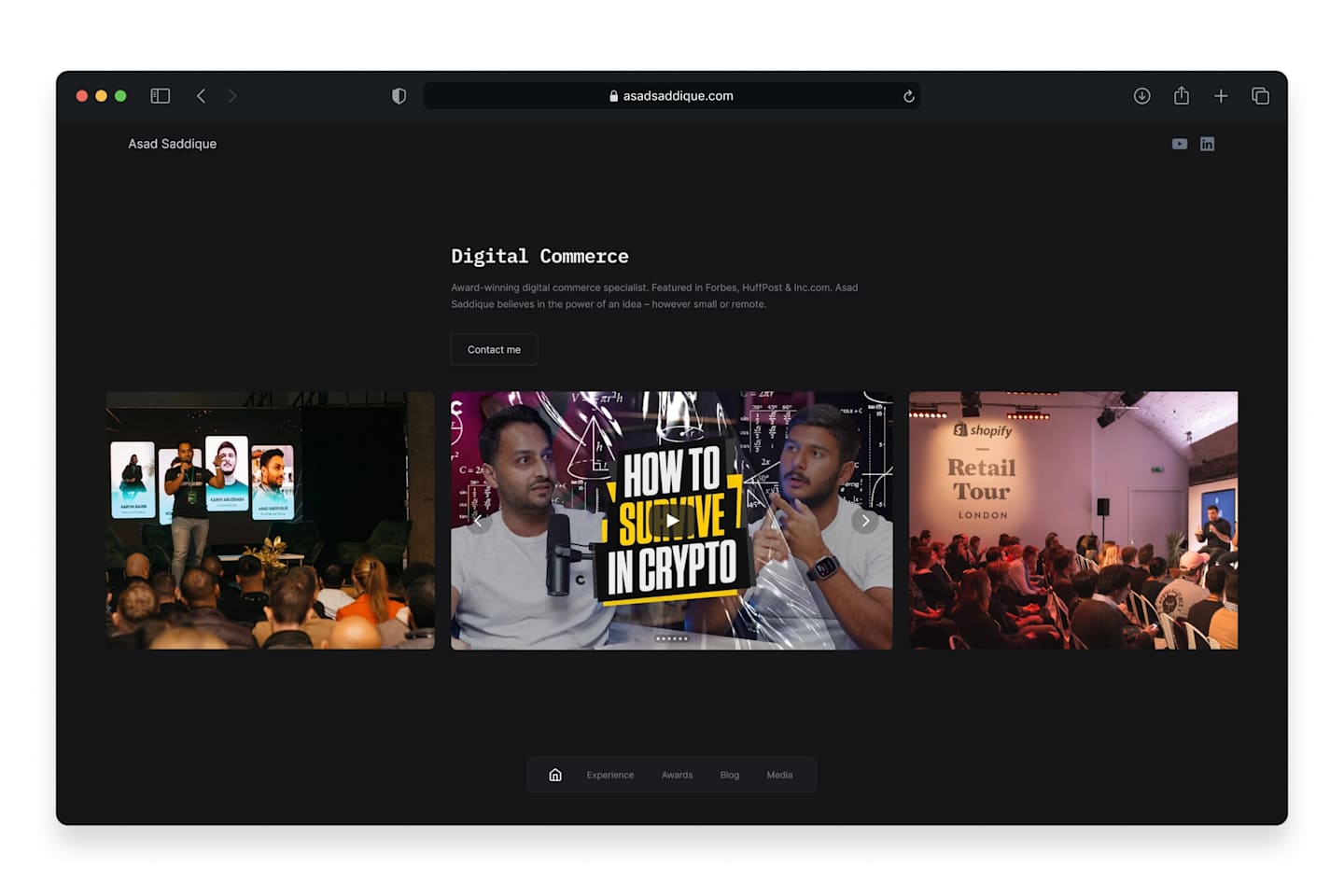
Task: Click the forward navigation chevron
Action: (232, 96)
